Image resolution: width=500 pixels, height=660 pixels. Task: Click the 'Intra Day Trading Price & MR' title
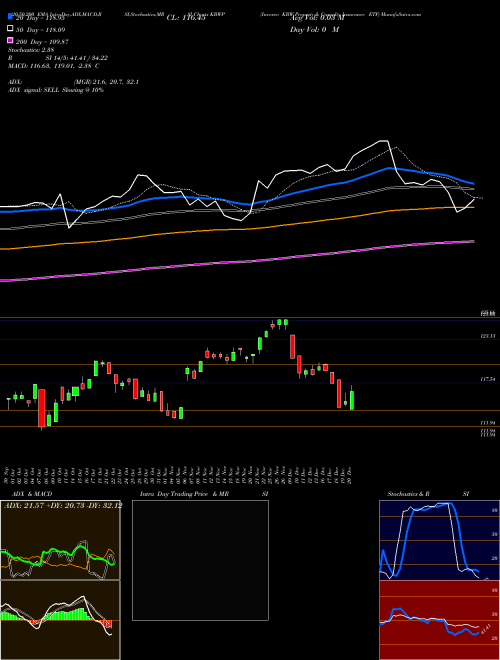(184, 494)
